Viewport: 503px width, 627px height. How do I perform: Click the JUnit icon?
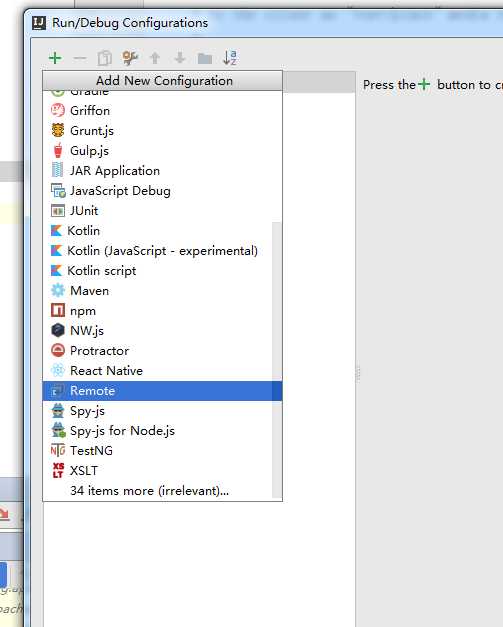[58, 210]
